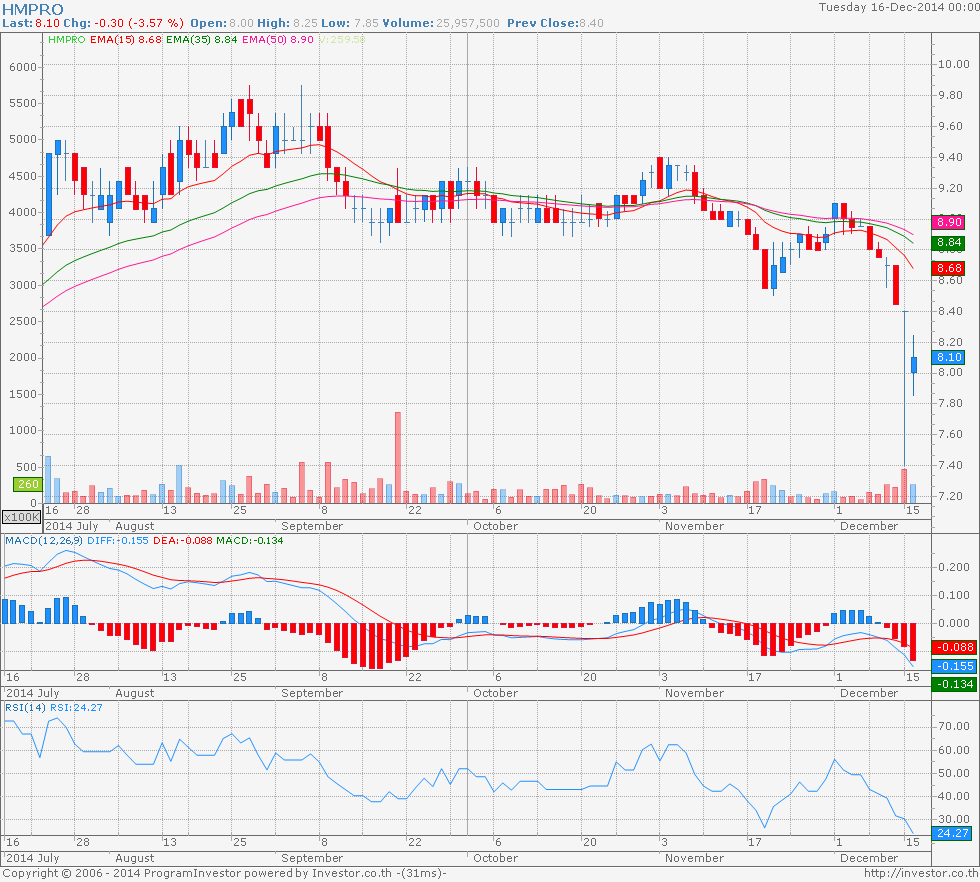Screen dimensions: 980x882
Task: Click the 10.00 price axis label
Action: pyautogui.click(x=954, y=64)
